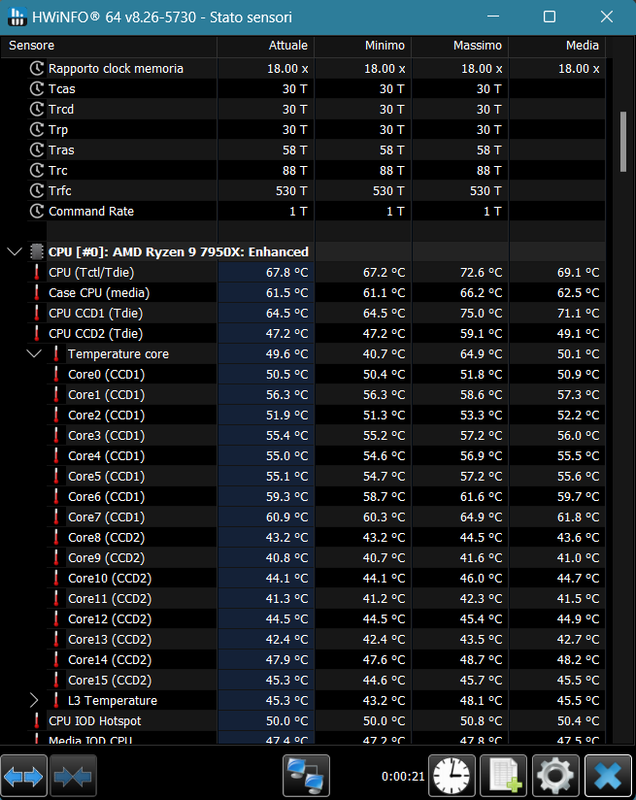
Task: Open sensor settings gear icon
Action: [x=555, y=776]
